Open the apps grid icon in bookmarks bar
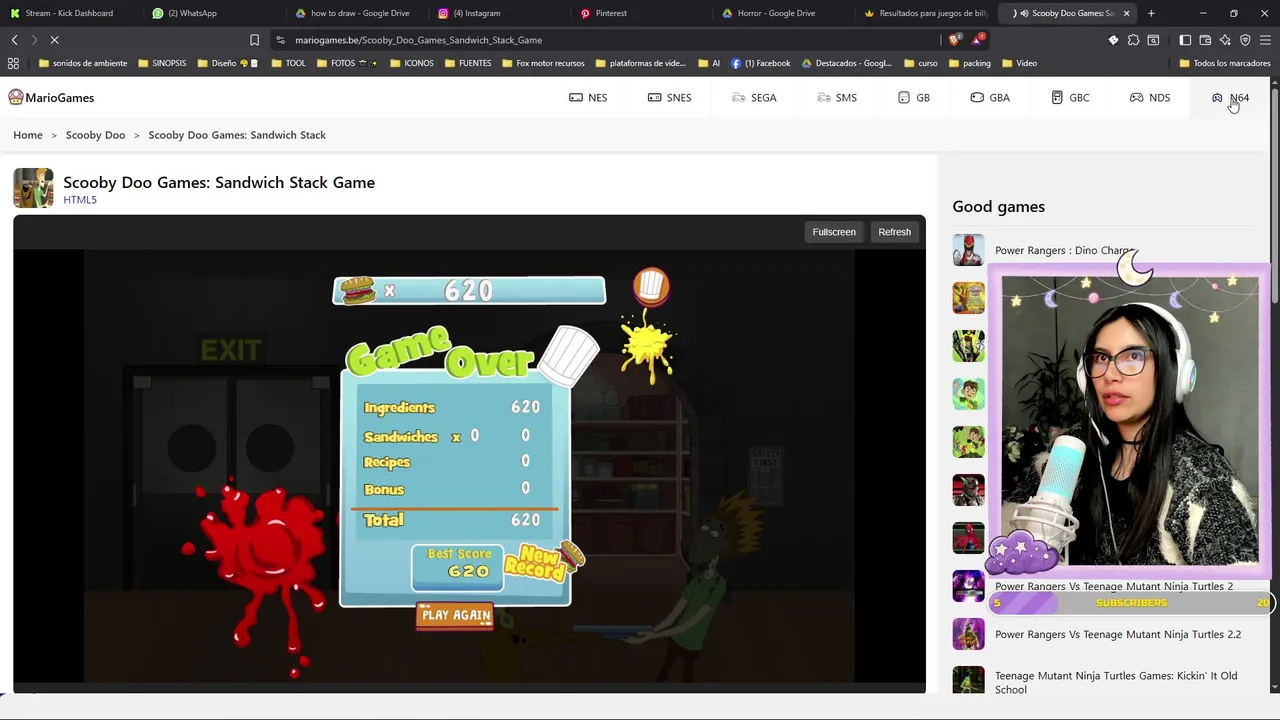The image size is (1280, 720). 13,63
